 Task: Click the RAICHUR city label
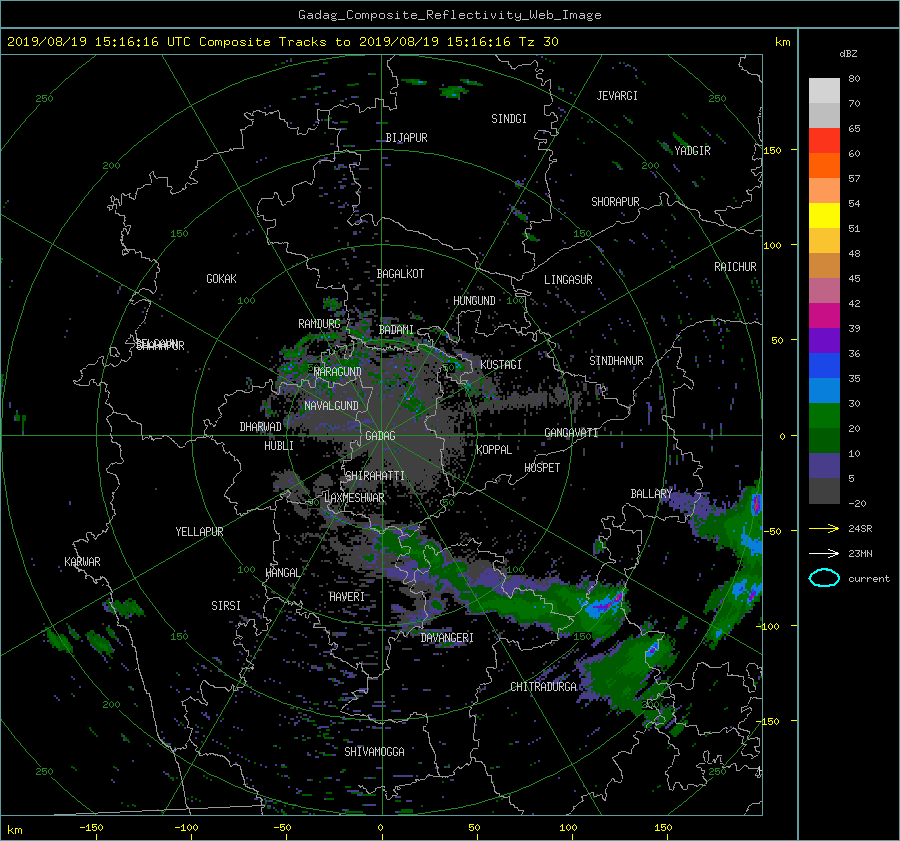(x=735, y=267)
